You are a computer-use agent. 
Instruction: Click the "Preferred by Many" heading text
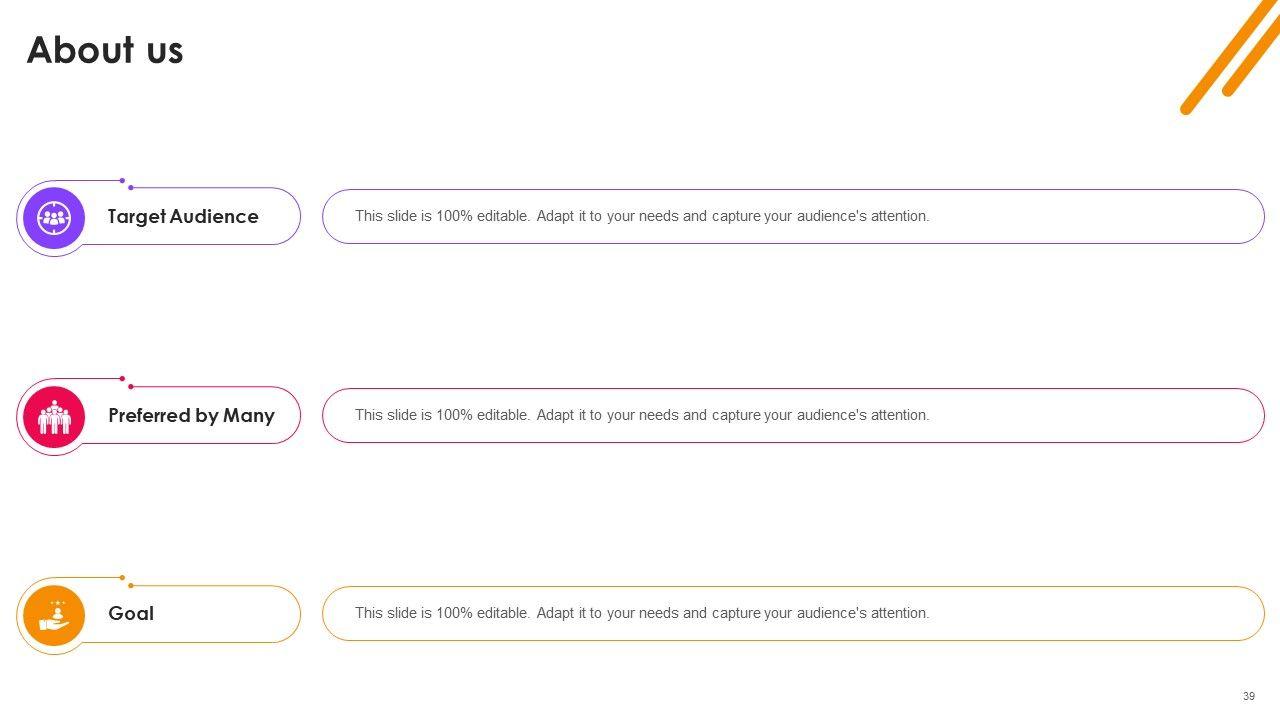click(191, 415)
